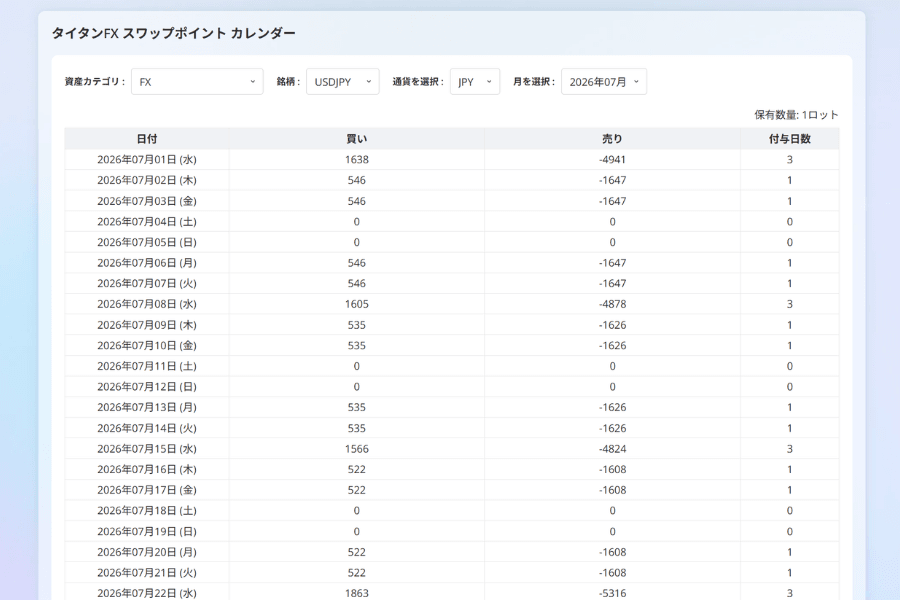
Task: Select buy value 535 in 07月09日 row
Action: click(x=356, y=325)
